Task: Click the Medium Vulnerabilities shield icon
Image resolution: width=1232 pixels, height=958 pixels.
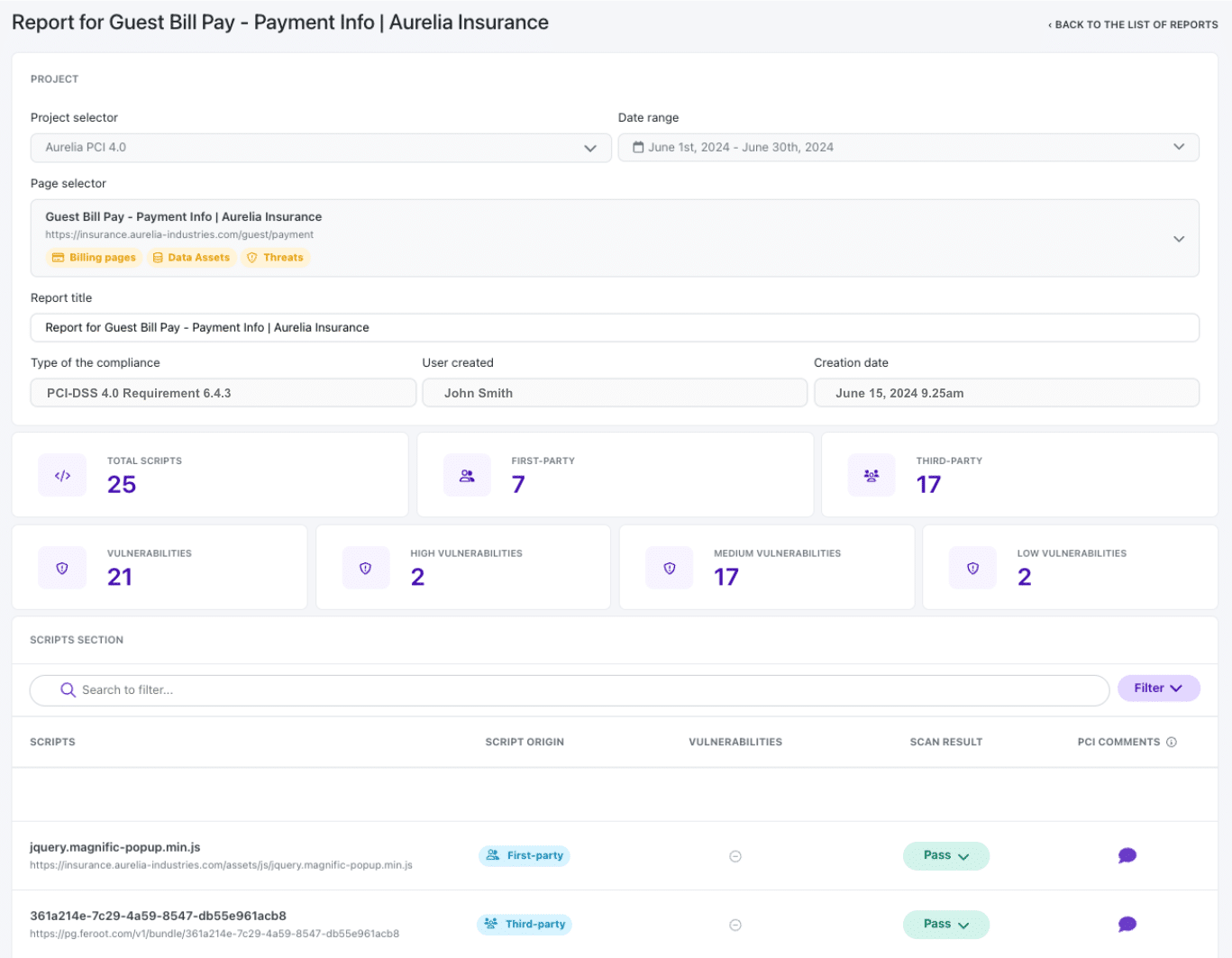Action: click(670, 569)
